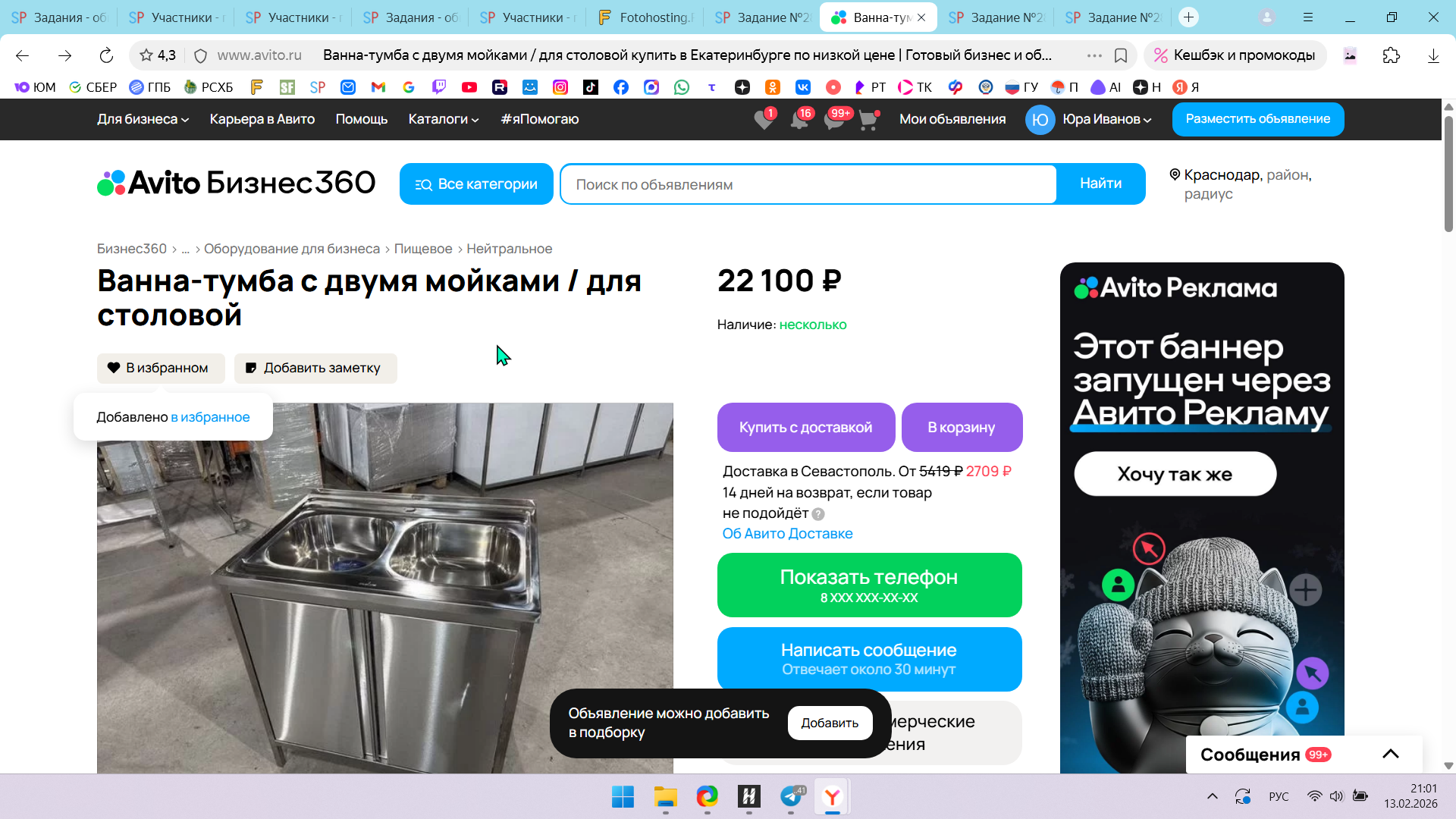1456x819 pixels.
Task: Expand the Сообщения chat panel chevron
Action: point(1390,754)
